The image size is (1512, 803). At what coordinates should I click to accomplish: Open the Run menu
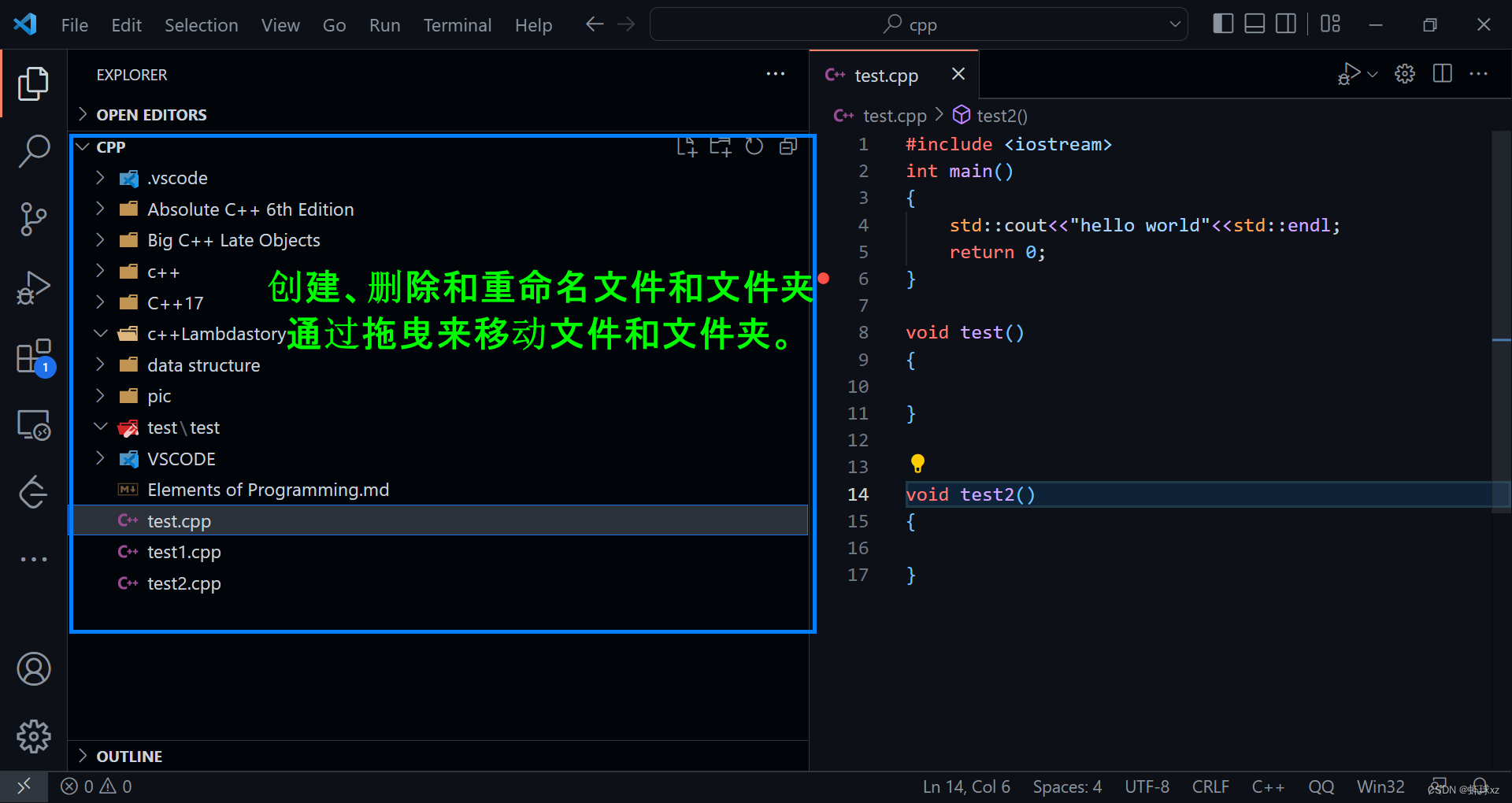coord(384,25)
